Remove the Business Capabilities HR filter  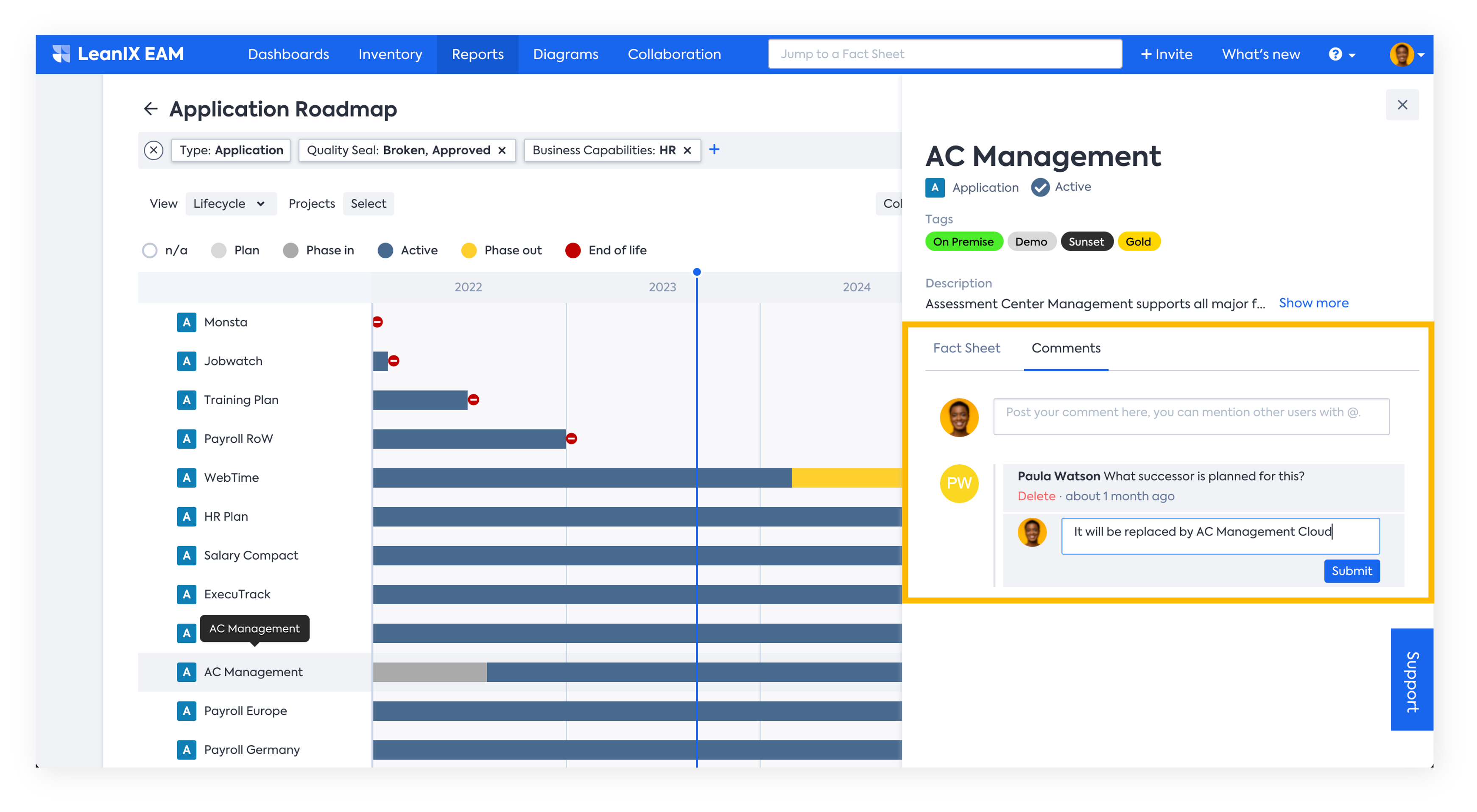[687, 150]
